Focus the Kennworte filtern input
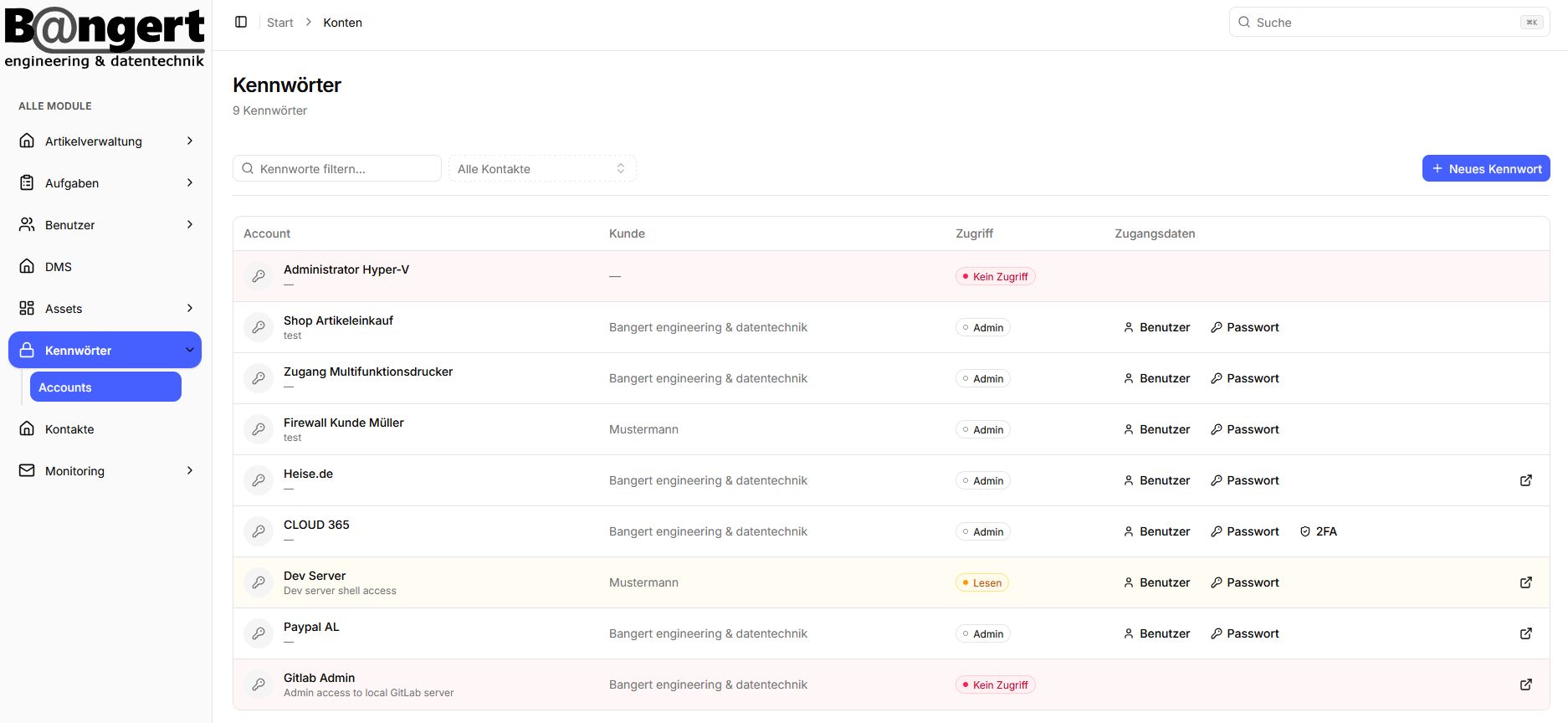This screenshot has height=723, width=1568. (337, 168)
